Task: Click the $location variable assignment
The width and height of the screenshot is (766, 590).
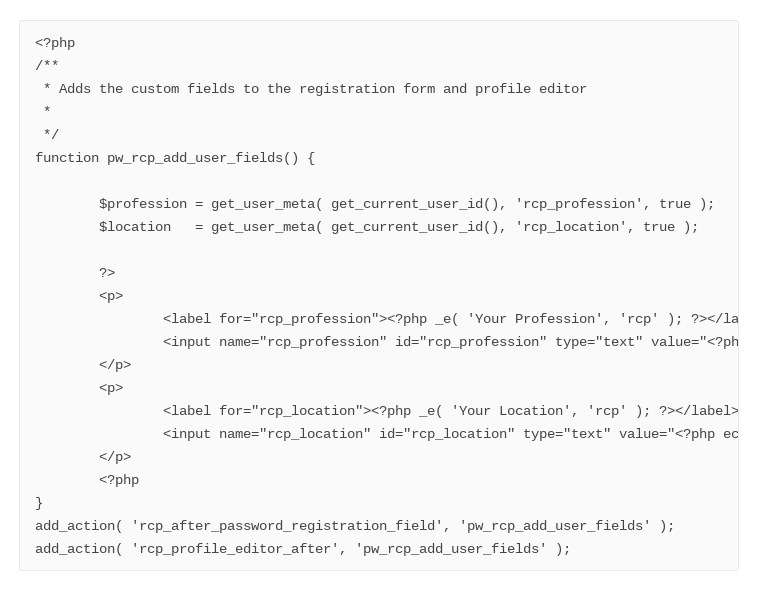Action: [399, 227]
